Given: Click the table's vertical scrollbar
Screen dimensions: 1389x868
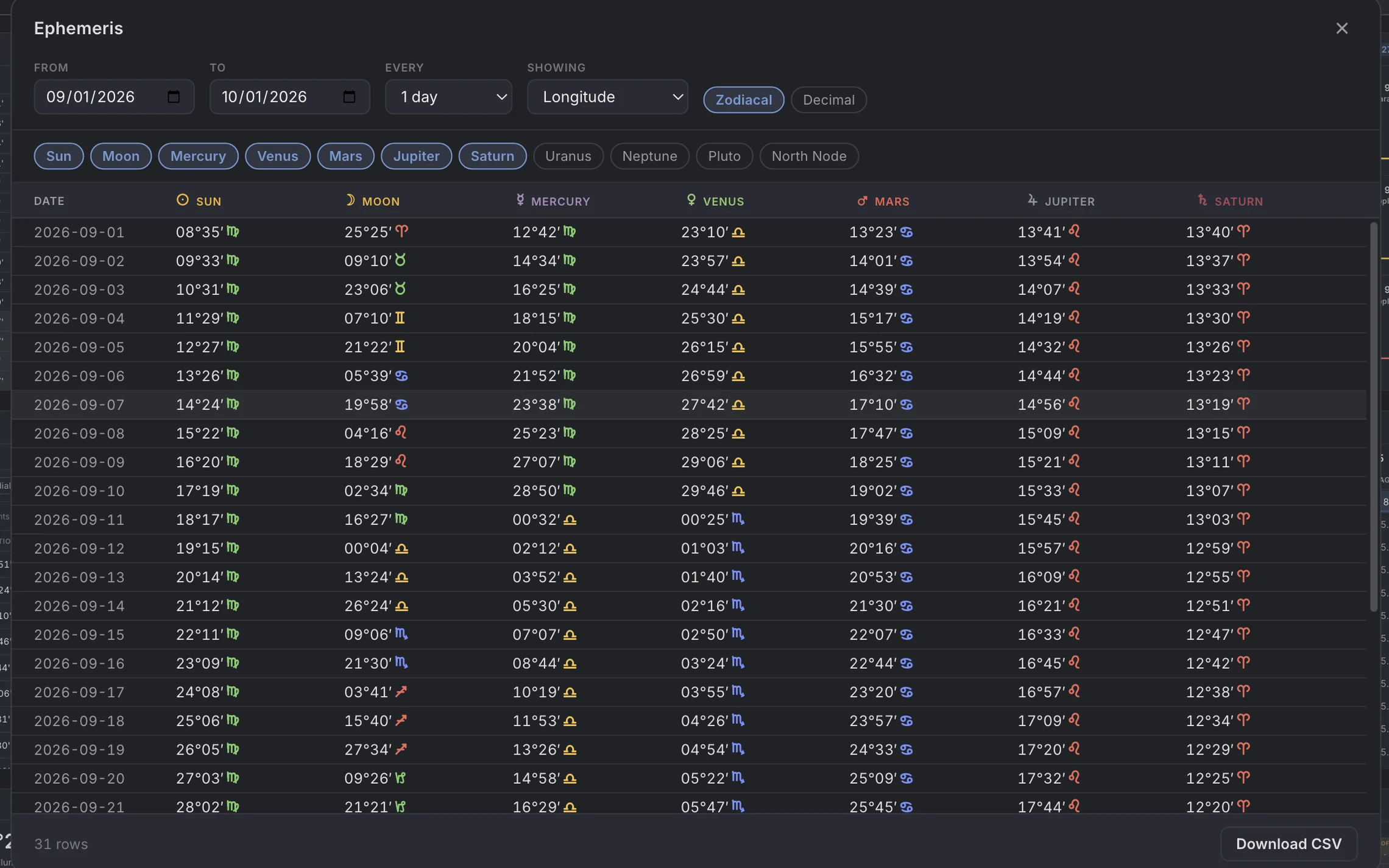Looking at the screenshot, I should [1373, 417].
